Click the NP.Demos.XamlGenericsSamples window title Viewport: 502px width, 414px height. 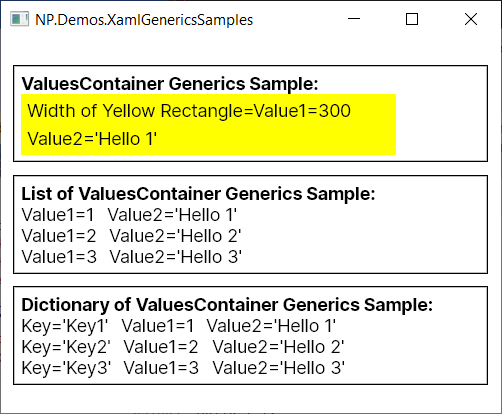tap(144, 20)
